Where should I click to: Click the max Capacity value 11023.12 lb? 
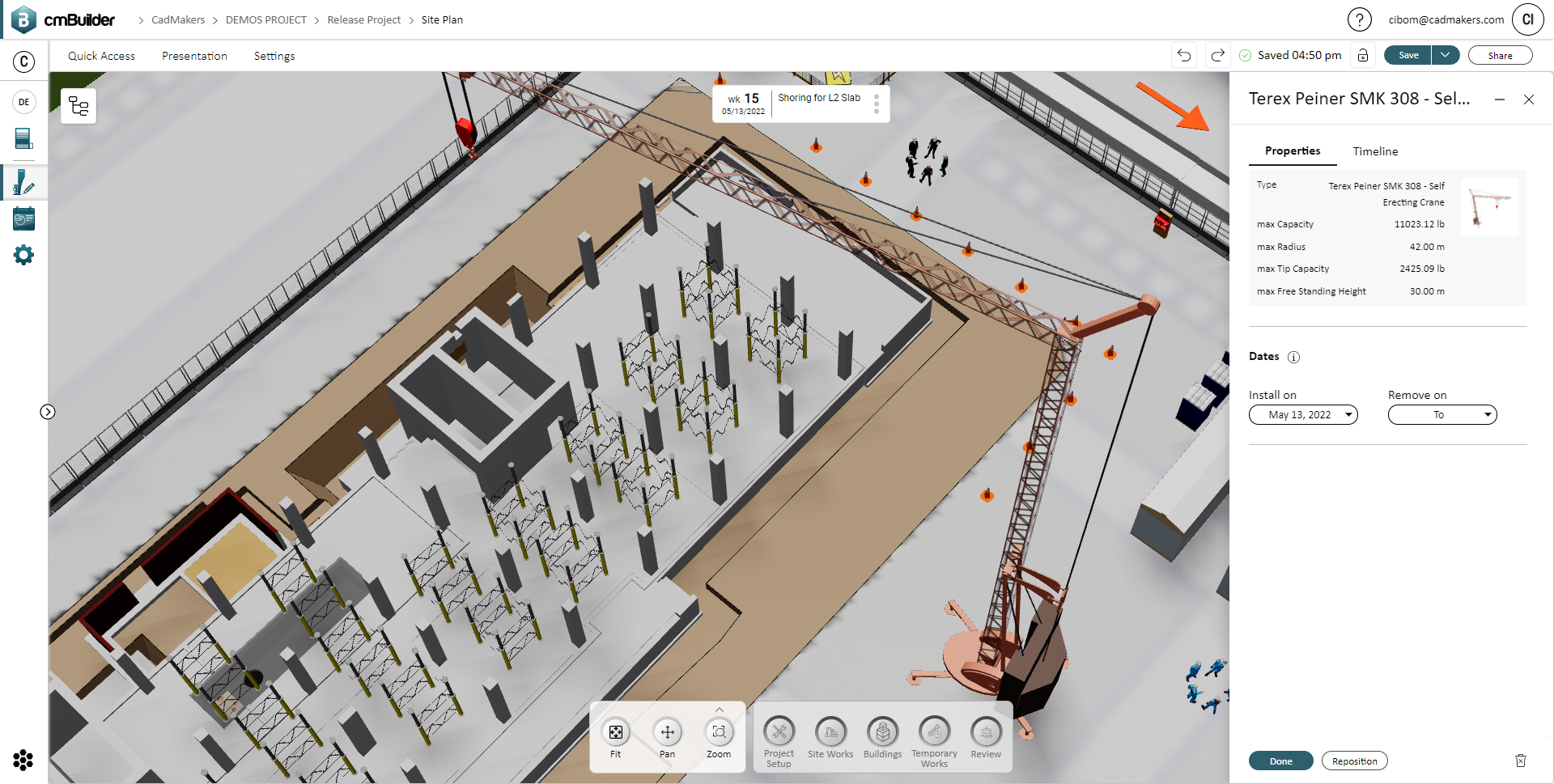coord(1419,224)
